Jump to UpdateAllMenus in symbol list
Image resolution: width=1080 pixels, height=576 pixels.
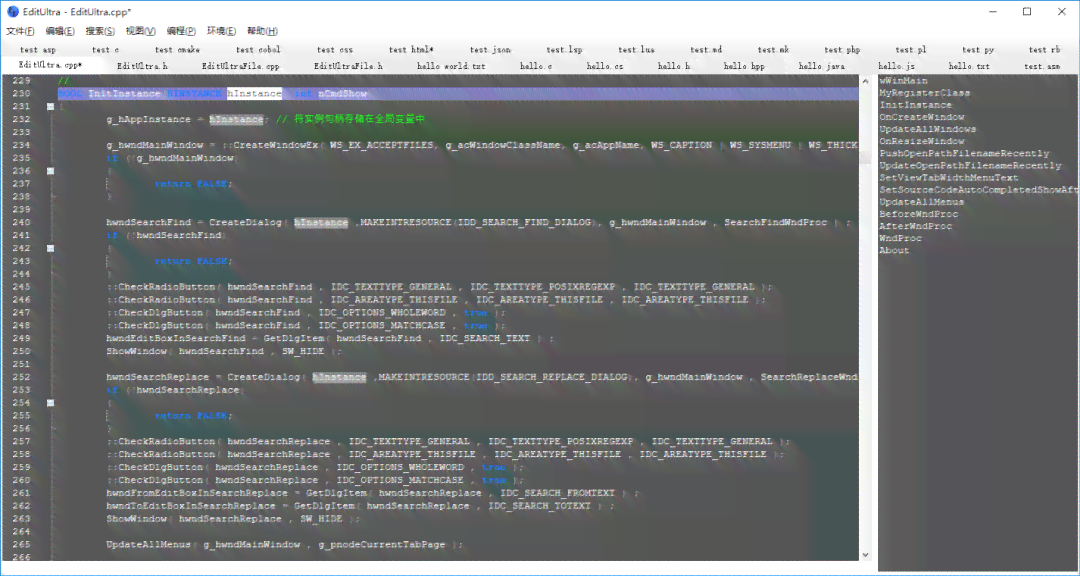(x=922, y=202)
